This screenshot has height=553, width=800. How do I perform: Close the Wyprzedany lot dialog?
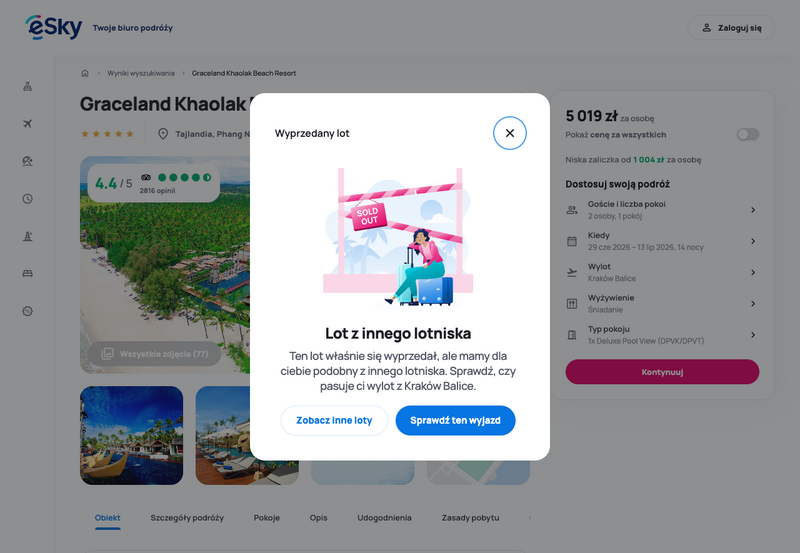[x=510, y=133]
